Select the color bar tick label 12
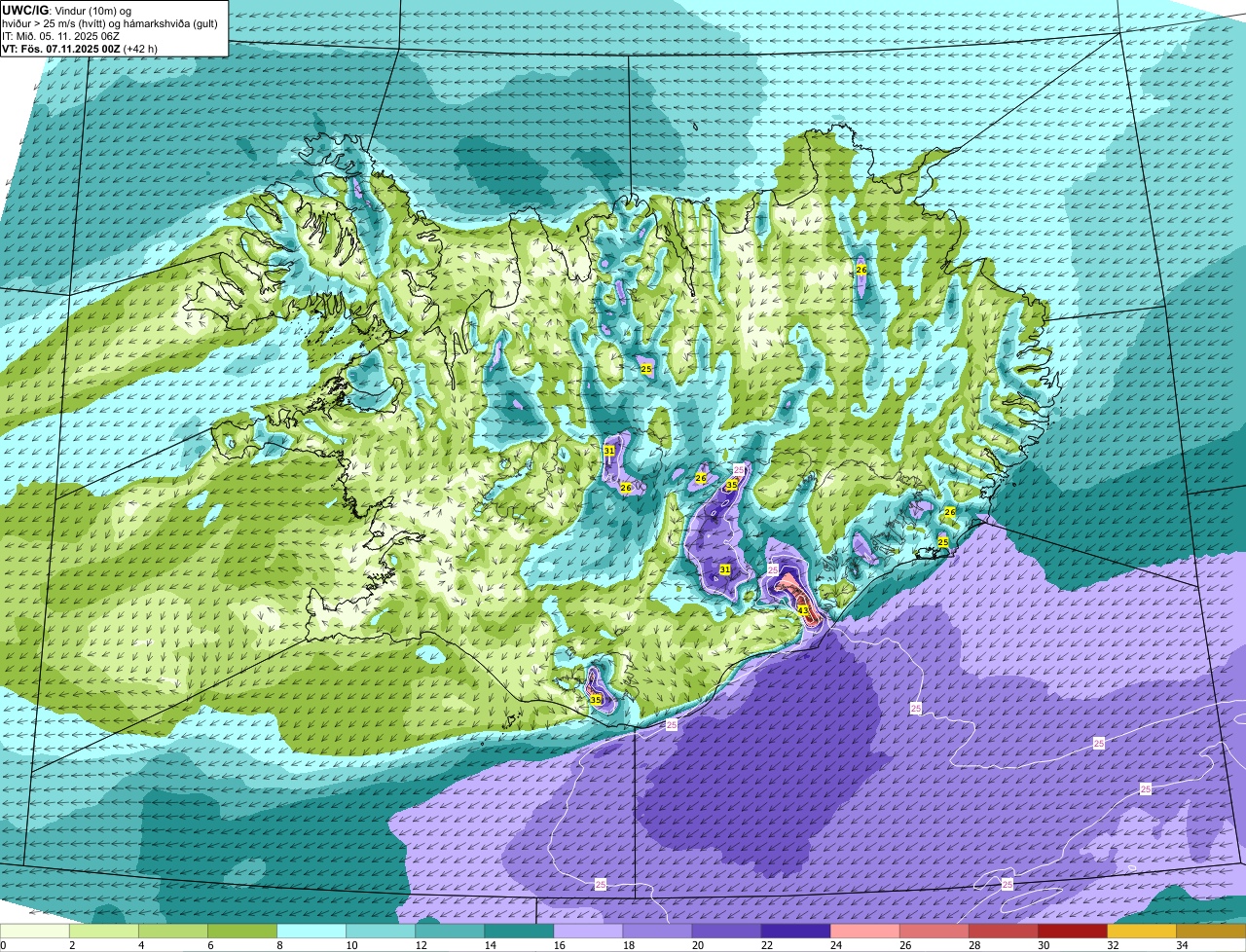The image size is (1246, 952). point(420,945)
